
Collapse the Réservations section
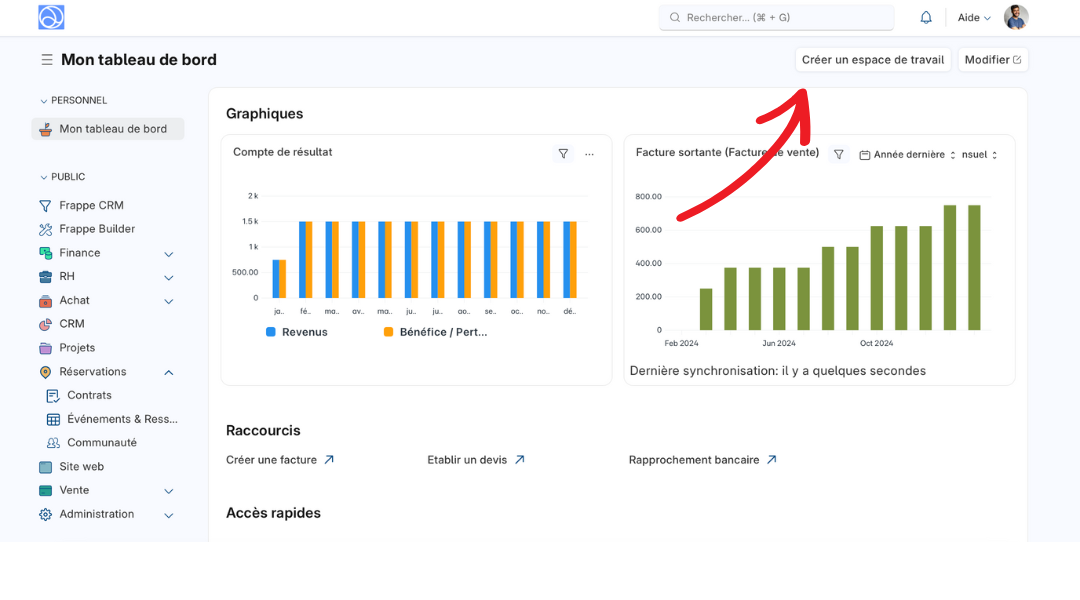(168, 371)
